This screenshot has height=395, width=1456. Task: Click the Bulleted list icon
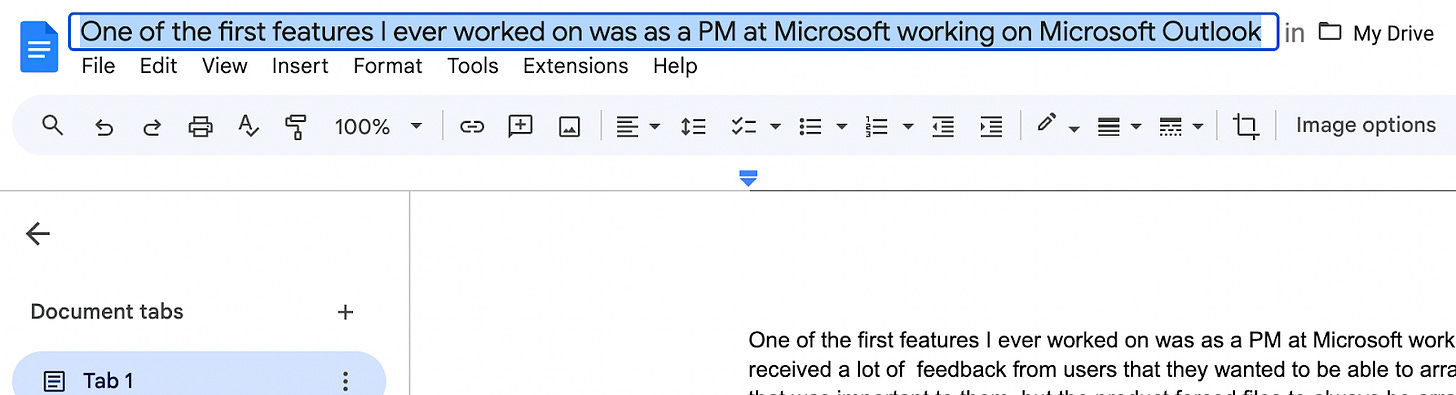810,127
